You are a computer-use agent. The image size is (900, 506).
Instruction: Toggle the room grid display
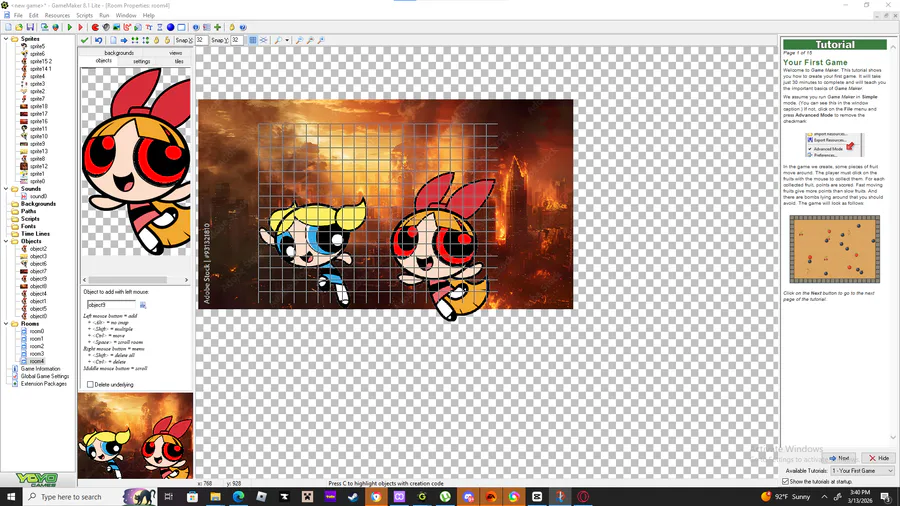click(253, 40)
